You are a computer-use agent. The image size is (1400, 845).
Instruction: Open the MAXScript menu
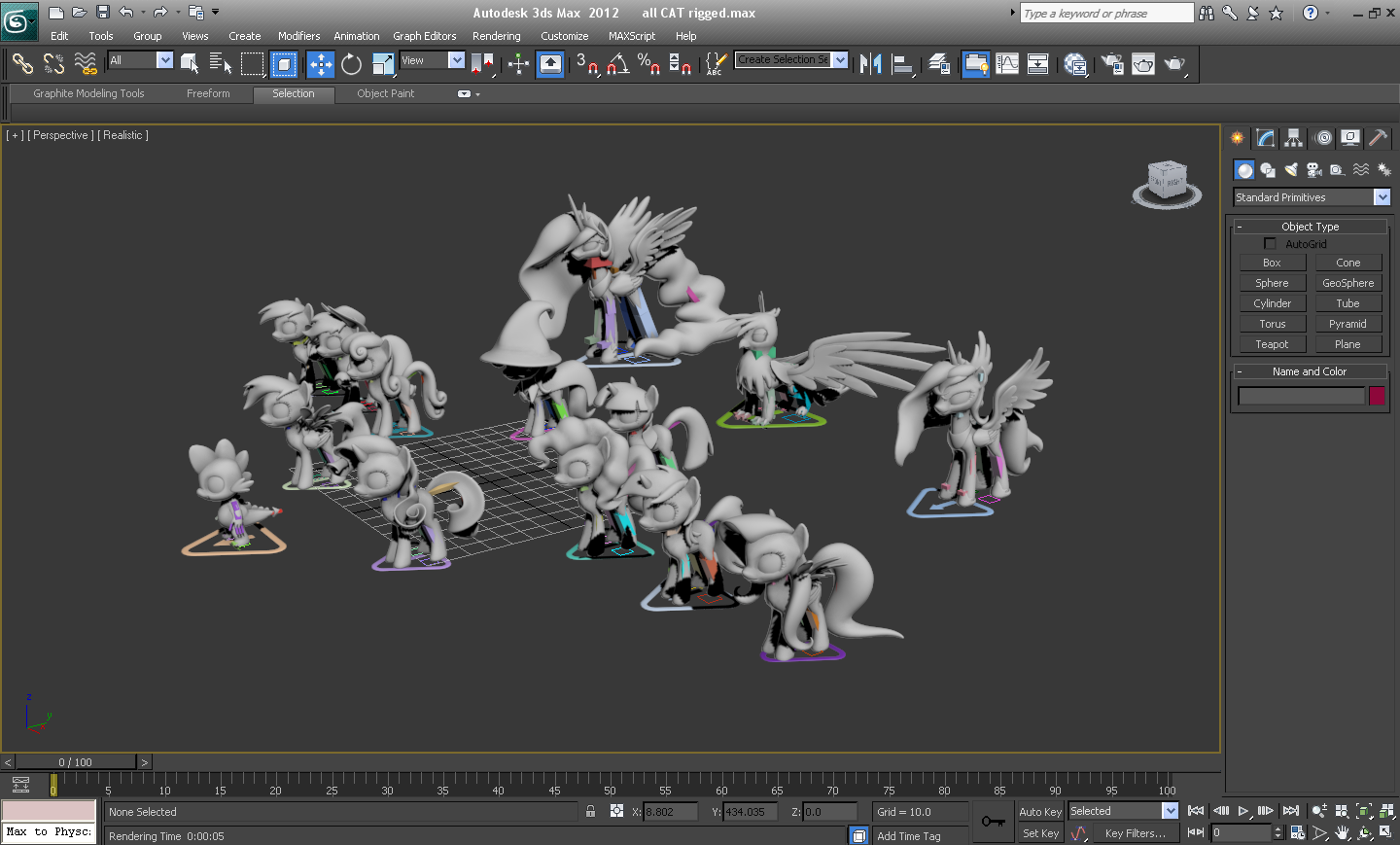[x=632, y=36]
